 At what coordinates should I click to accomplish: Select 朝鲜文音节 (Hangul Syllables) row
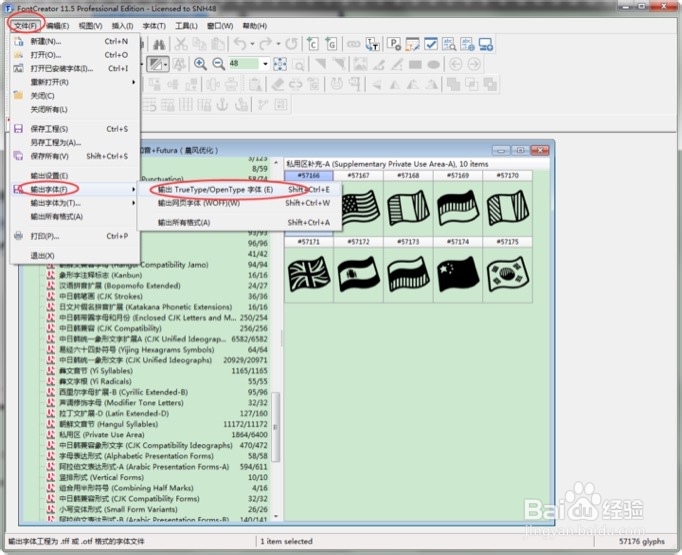(157, 424)
